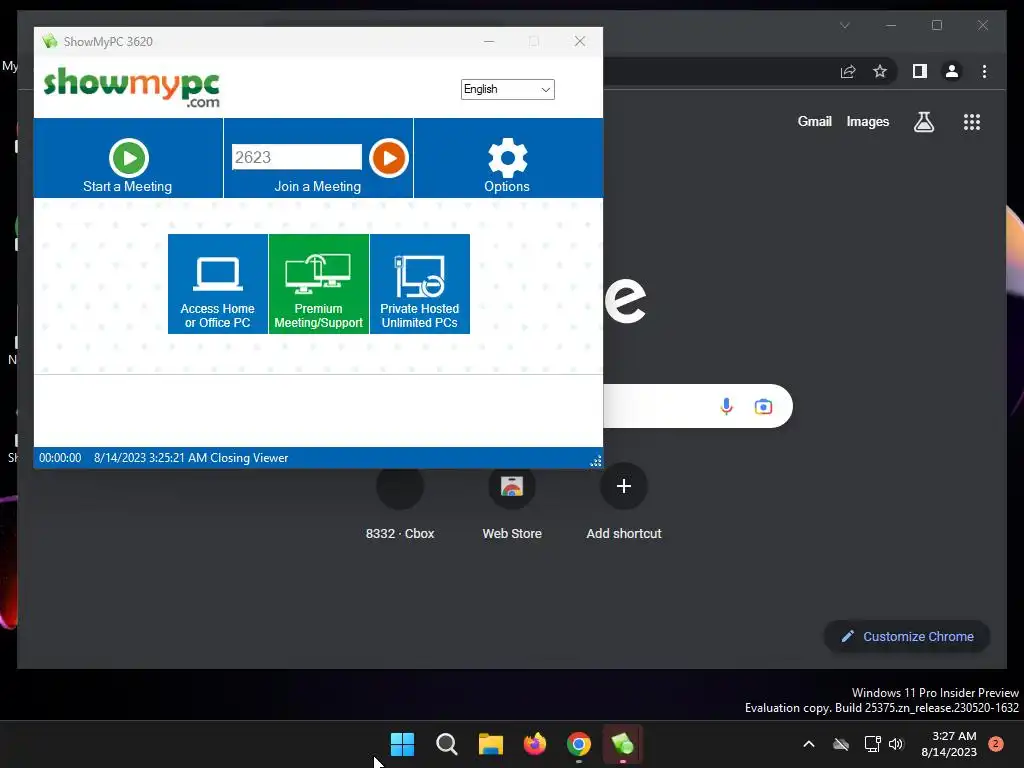Viewport: 1024px width, 768px height.
Task: Click the ShowMyPC window resize grip
Action: (x=596, y=461)
